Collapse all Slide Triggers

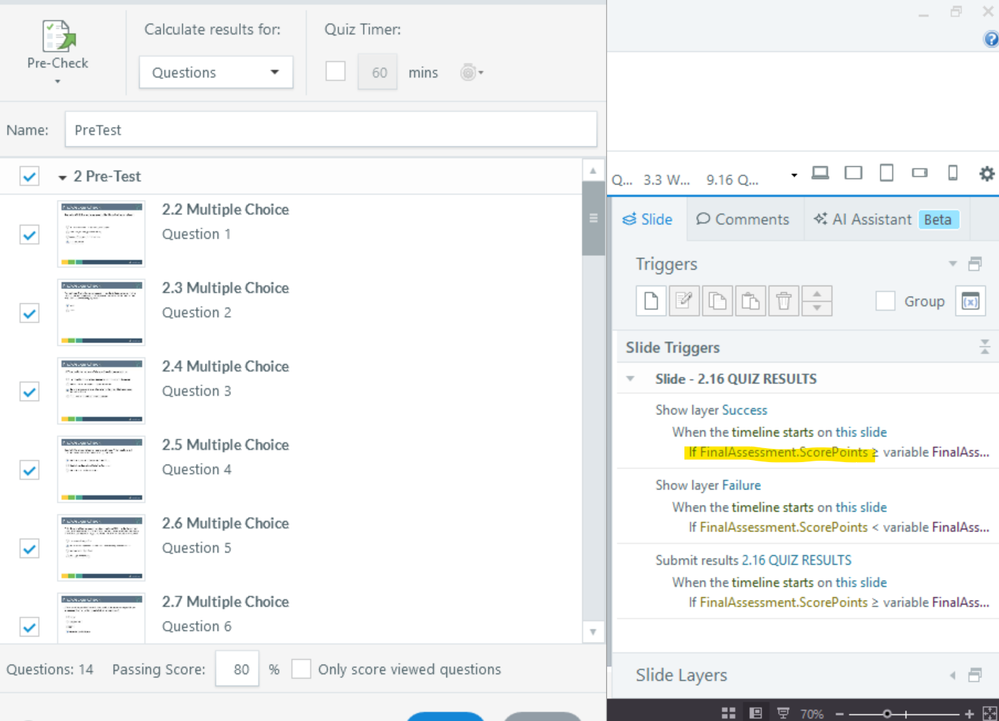pos(984,347)
